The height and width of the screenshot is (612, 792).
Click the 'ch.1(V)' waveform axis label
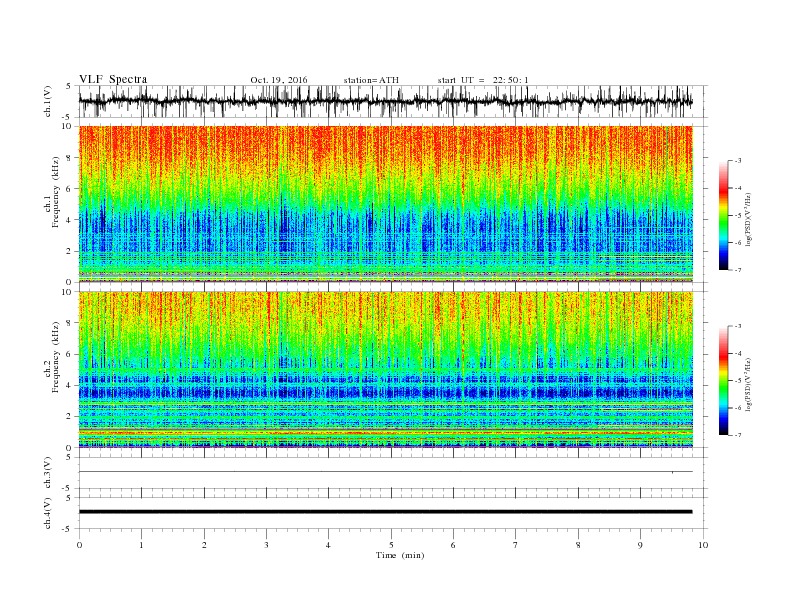[48, 100]
